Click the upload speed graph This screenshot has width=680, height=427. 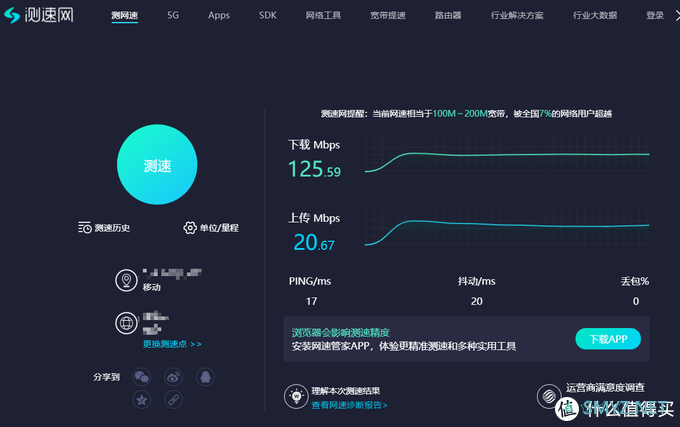tap(507, 228)
